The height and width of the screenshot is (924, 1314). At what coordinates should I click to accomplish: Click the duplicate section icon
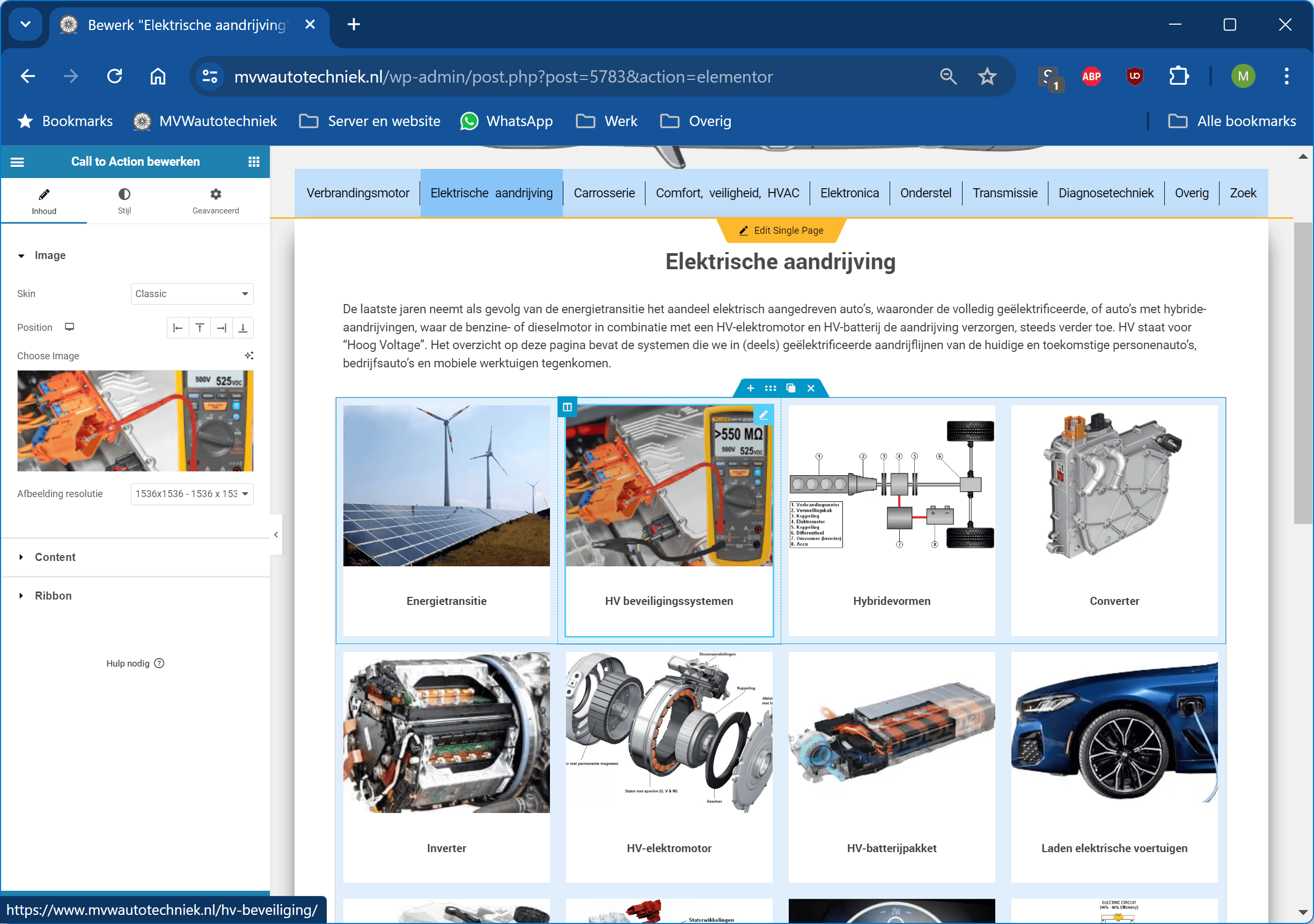click(x=791, y=388)
